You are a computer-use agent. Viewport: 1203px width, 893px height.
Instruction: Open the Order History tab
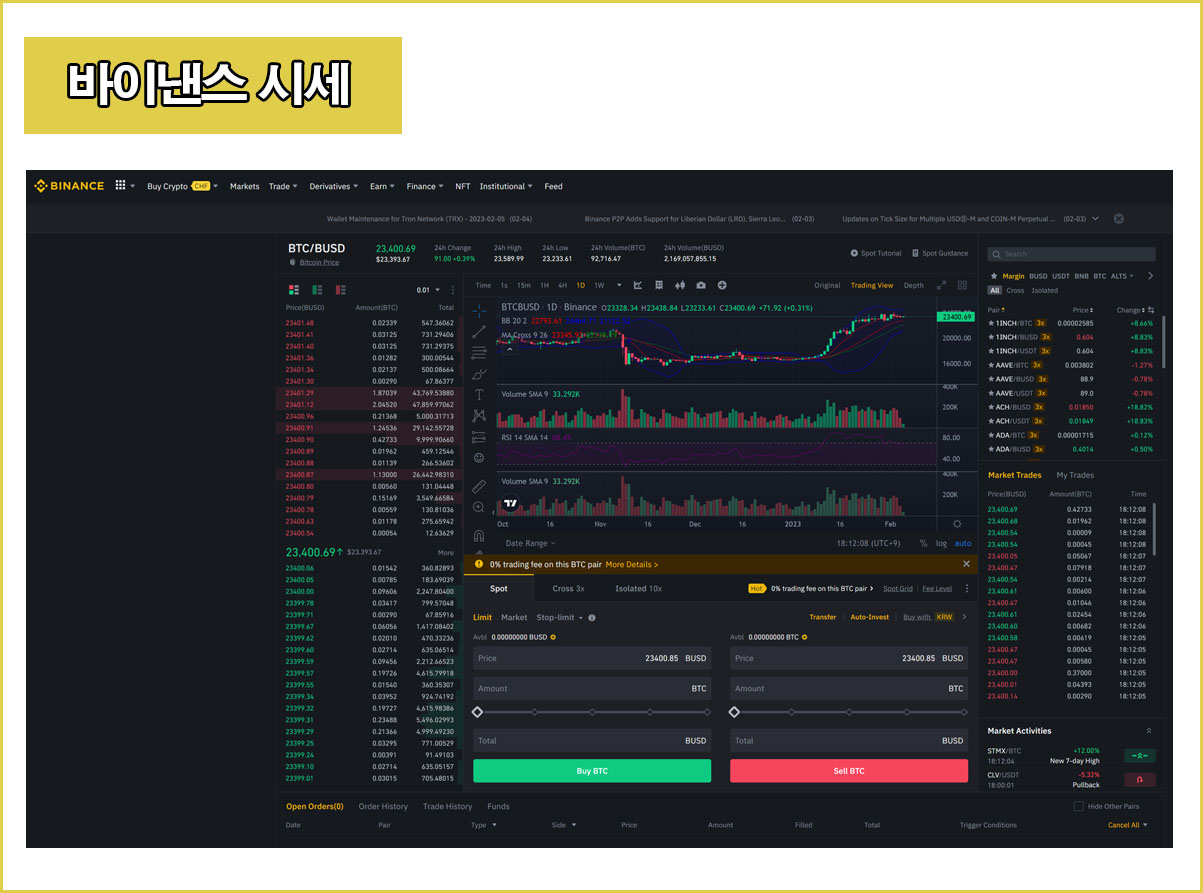[383, 806]
